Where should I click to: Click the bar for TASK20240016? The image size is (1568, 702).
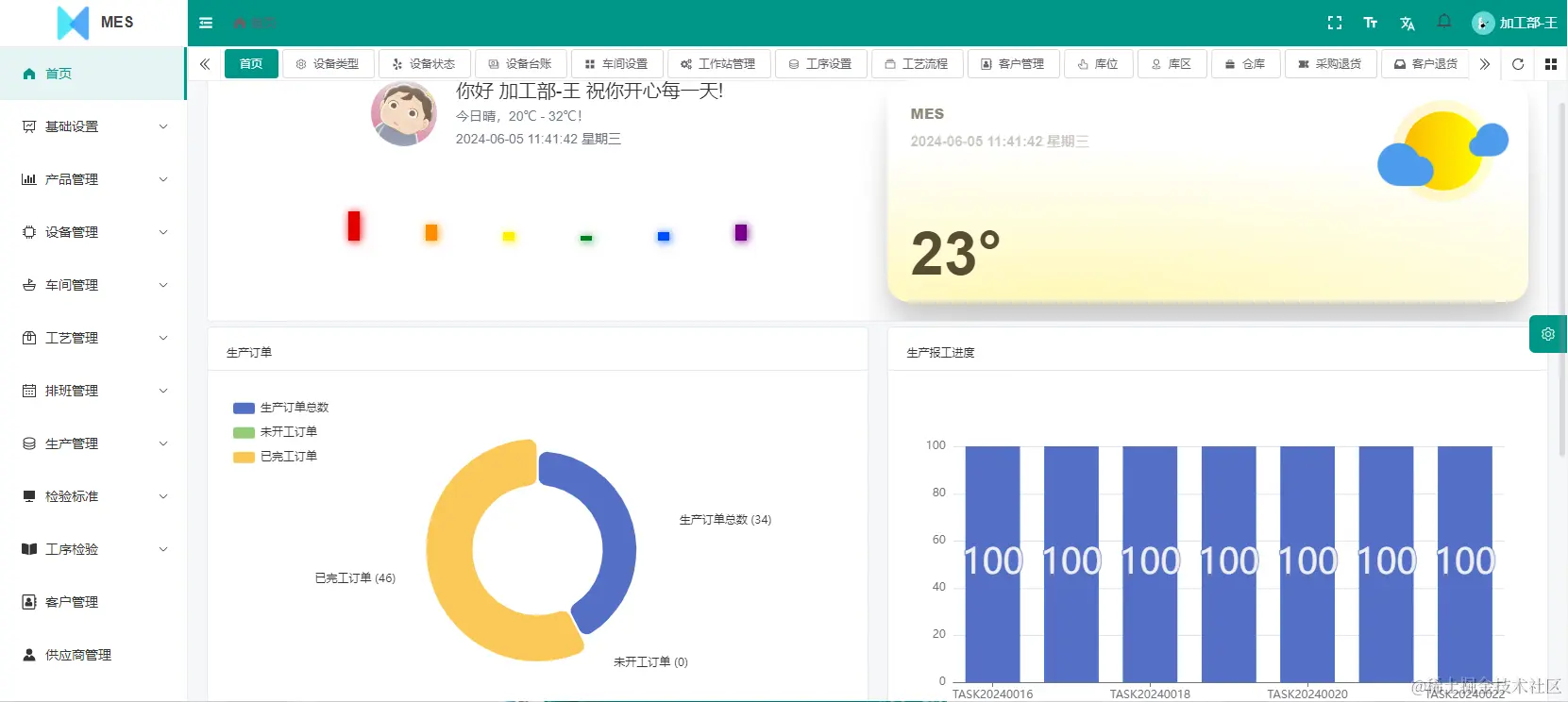992,563
